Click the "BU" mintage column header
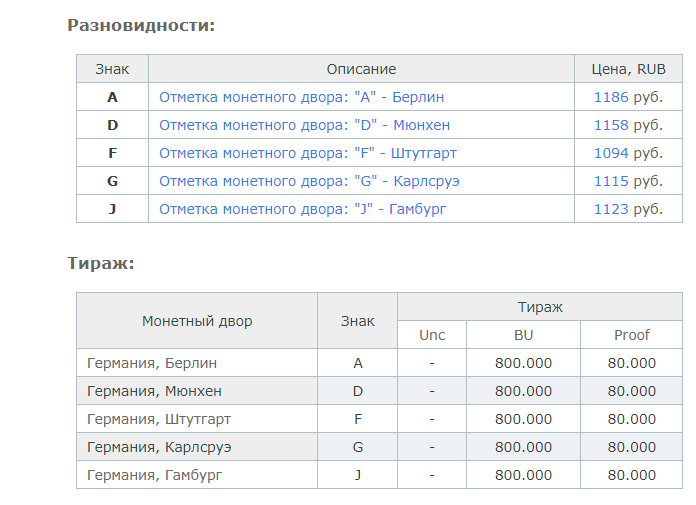Viewport: 696px width, 505px height. coord(523,335)
